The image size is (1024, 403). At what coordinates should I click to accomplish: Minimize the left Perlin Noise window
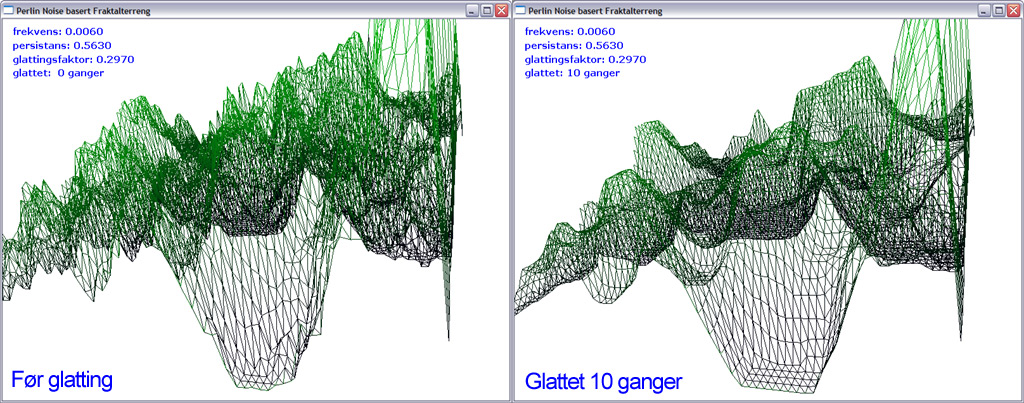point(473,10)
